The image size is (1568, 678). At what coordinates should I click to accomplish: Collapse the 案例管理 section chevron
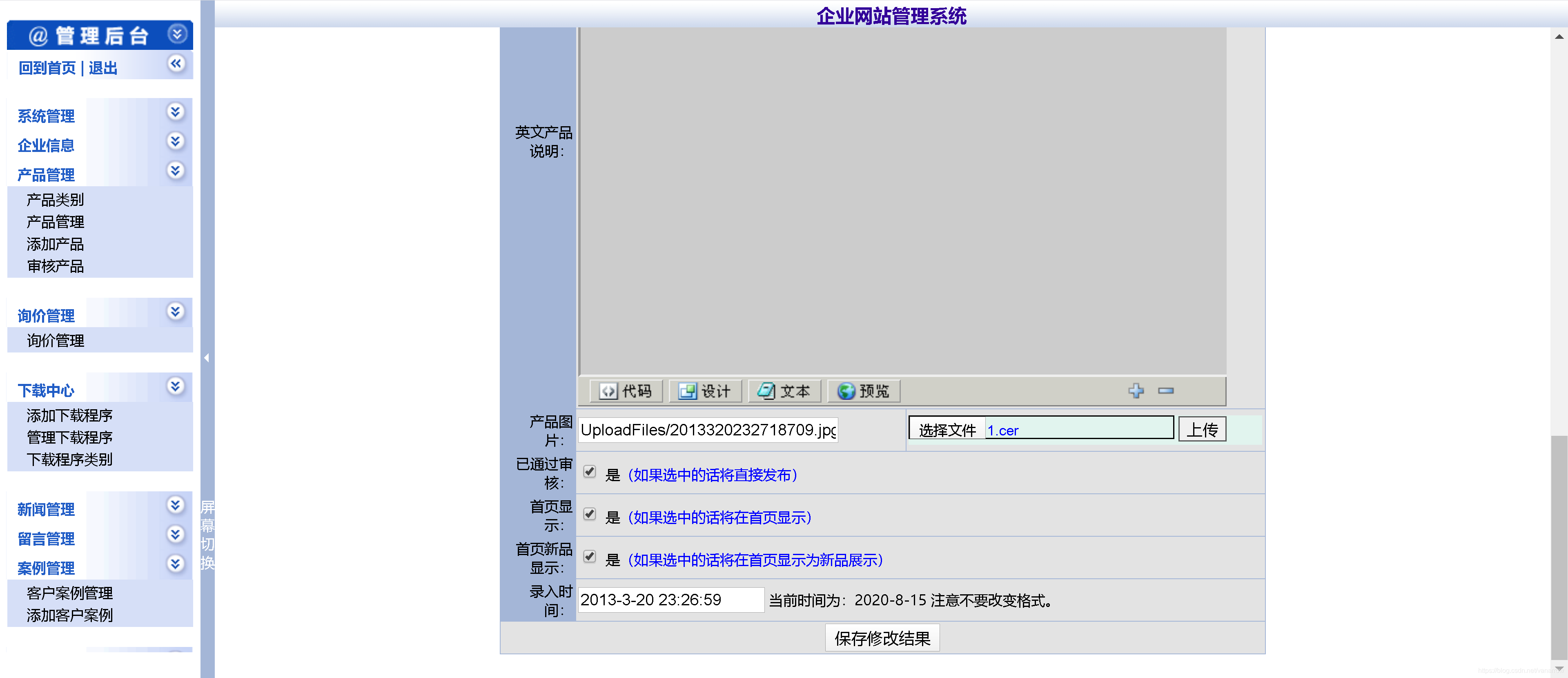[x=175, y=564]
